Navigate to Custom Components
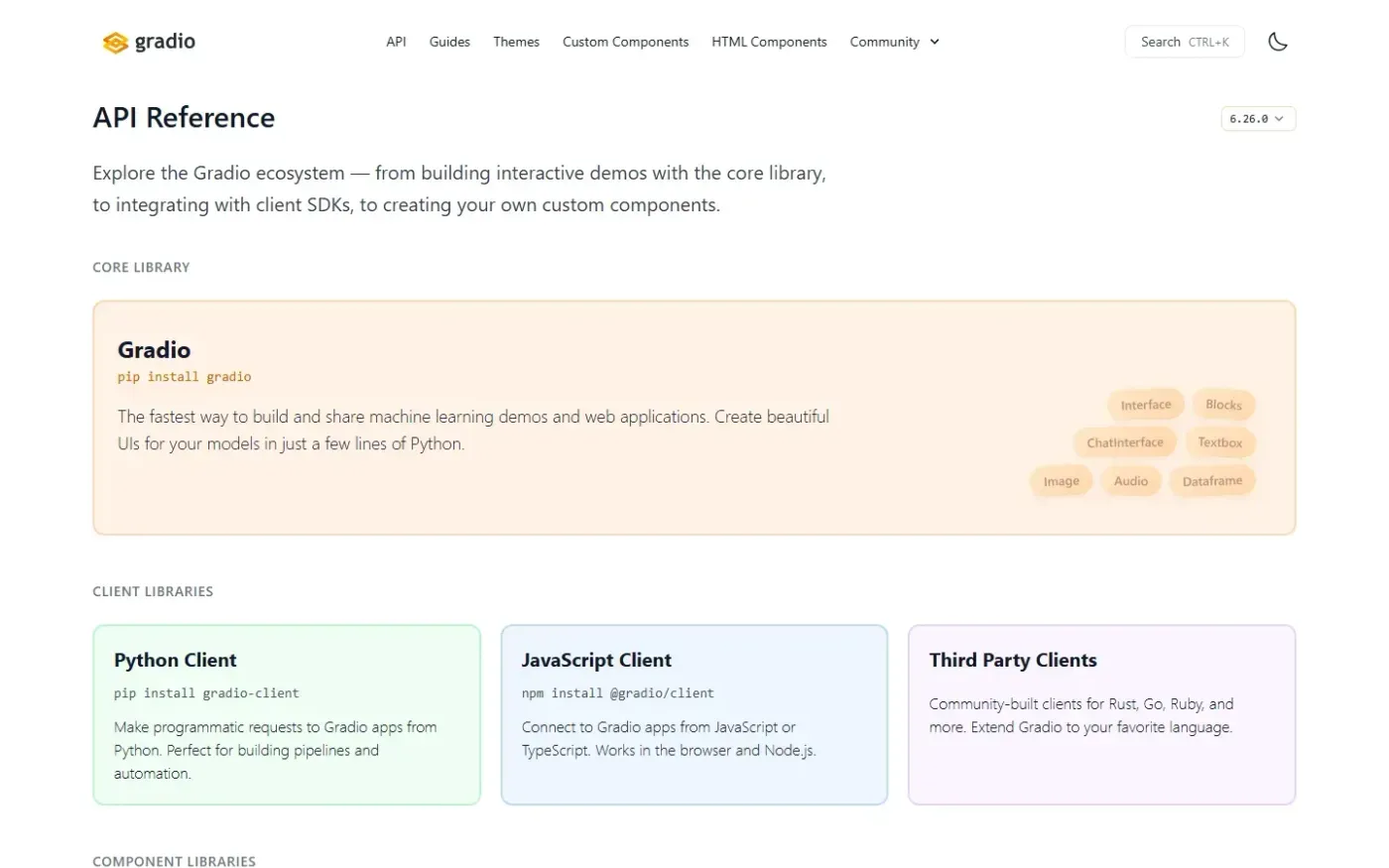The image size is (1389, 868). tap(625, 42)
